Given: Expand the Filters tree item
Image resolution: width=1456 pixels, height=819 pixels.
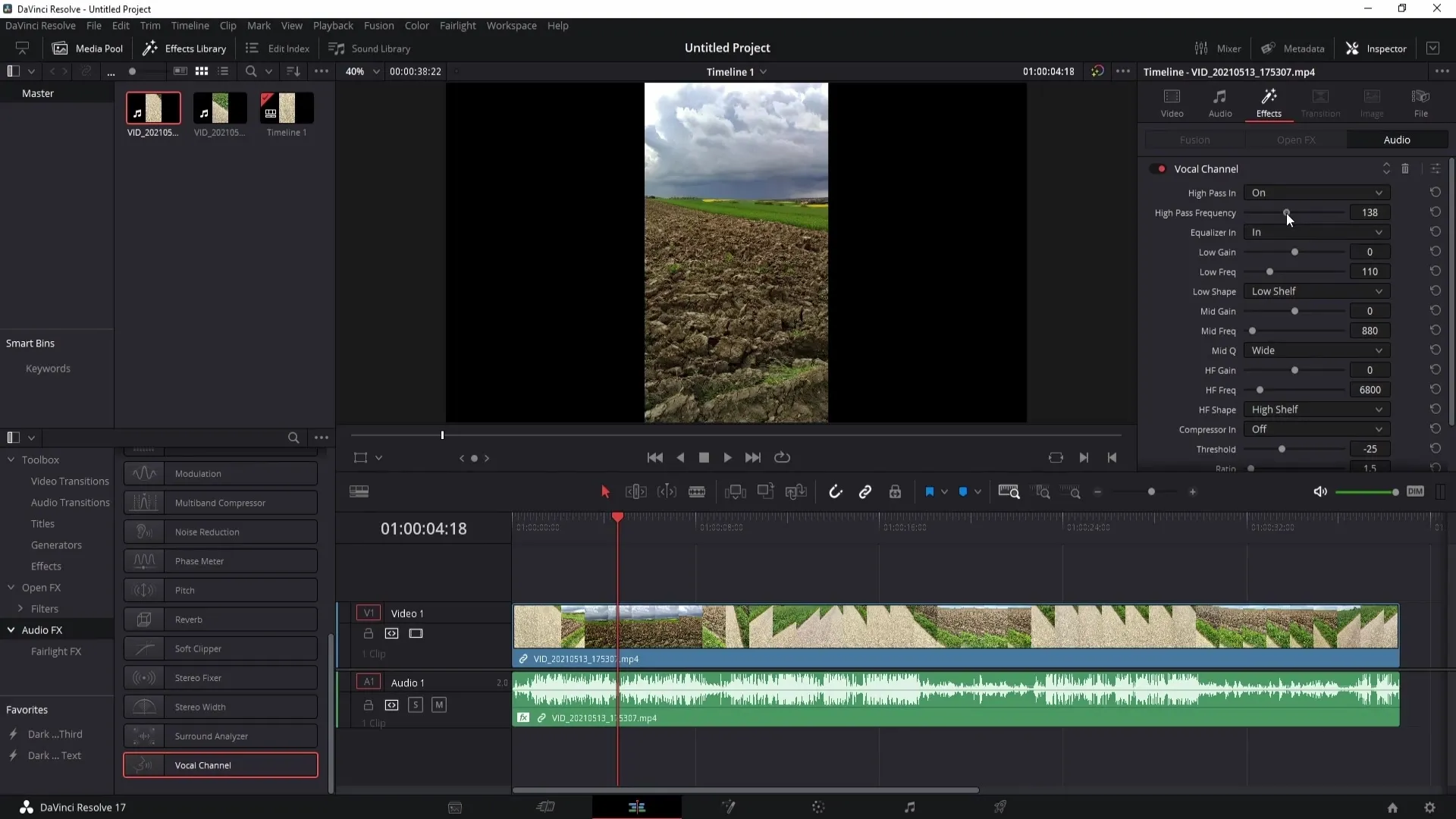Looking at the screenshot, I should (x=20, y=609).
